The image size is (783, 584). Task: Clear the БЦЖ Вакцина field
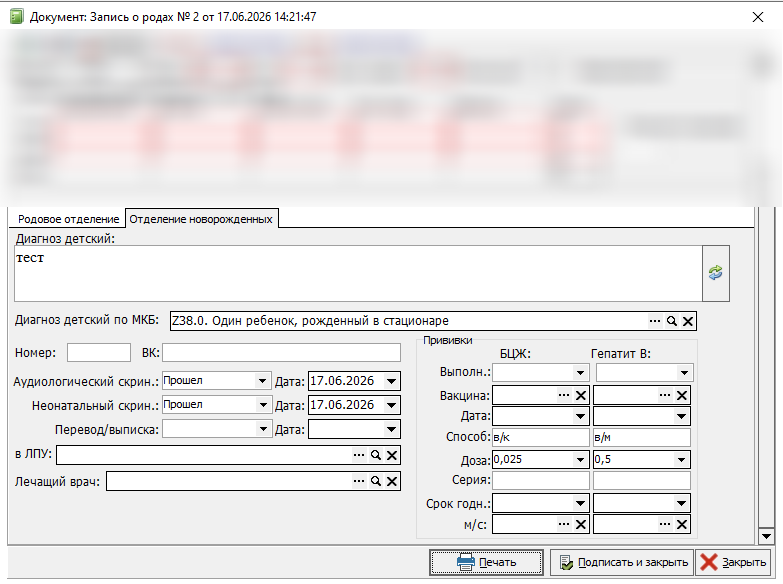click(581, 395)
